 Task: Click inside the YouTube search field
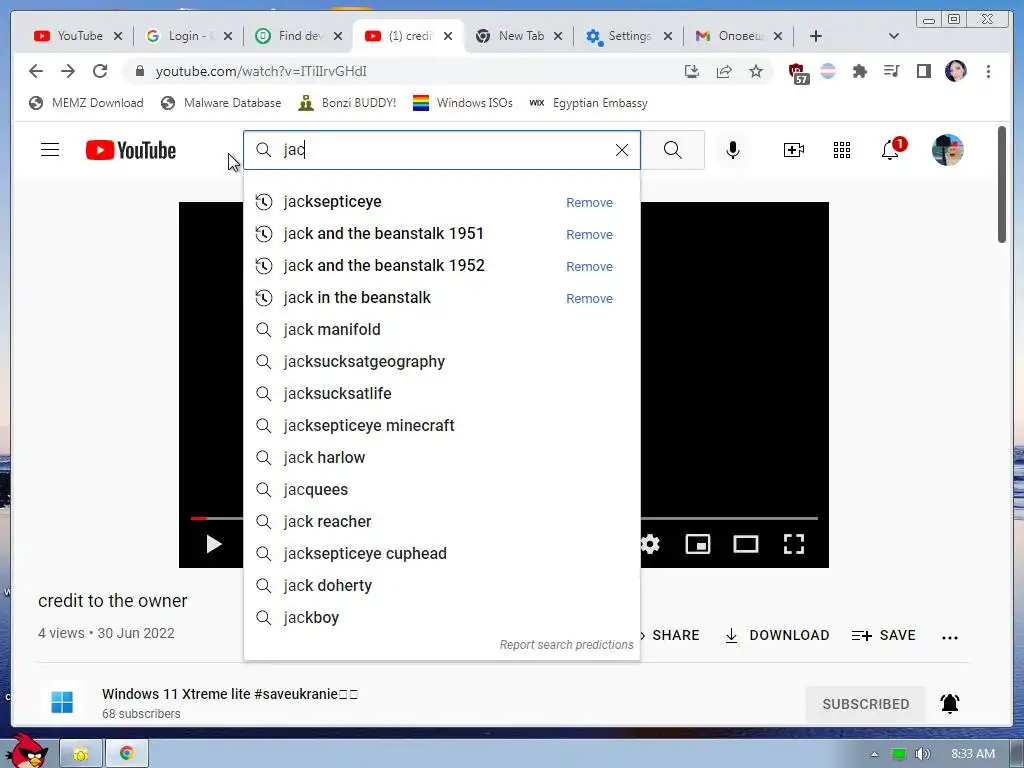click(442, 150)
